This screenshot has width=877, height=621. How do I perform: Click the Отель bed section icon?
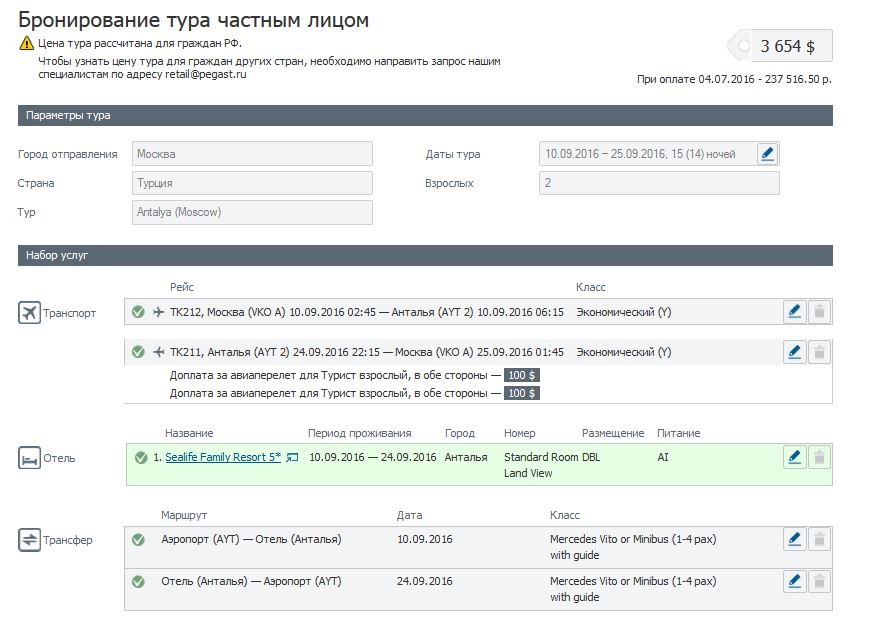tap(29, 458)
